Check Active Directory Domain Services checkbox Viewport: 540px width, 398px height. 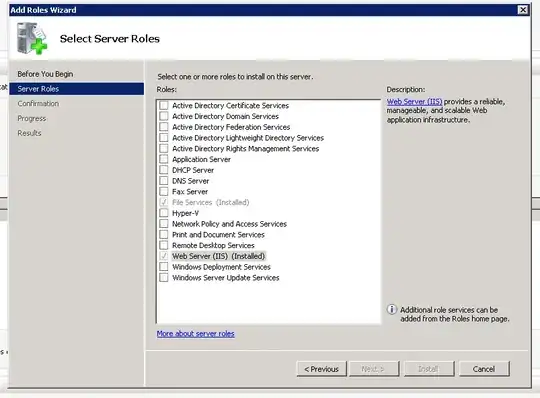point(164,116)
